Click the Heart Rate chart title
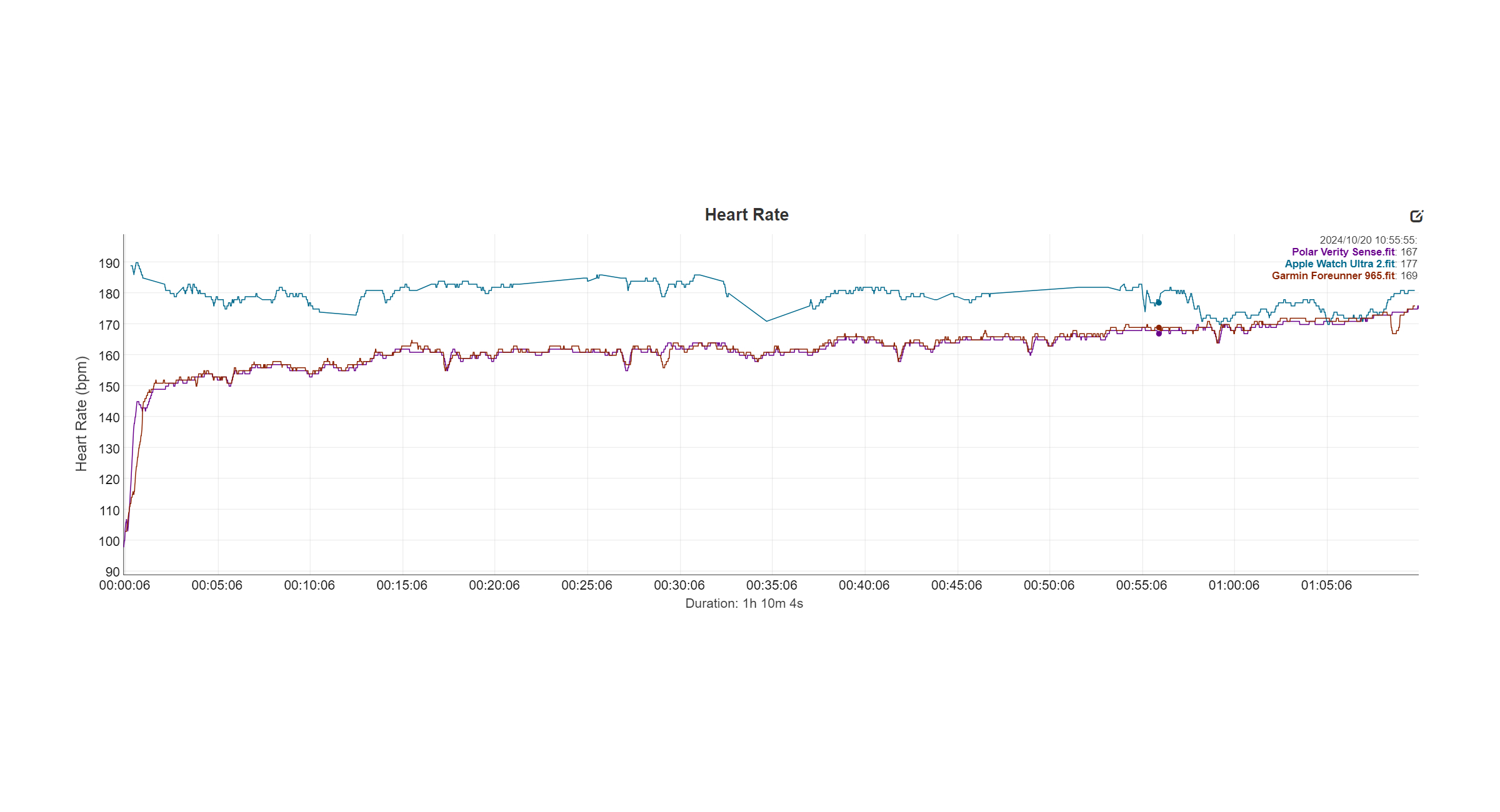Viewport: 1500px width, 812px height. (746, 215)
